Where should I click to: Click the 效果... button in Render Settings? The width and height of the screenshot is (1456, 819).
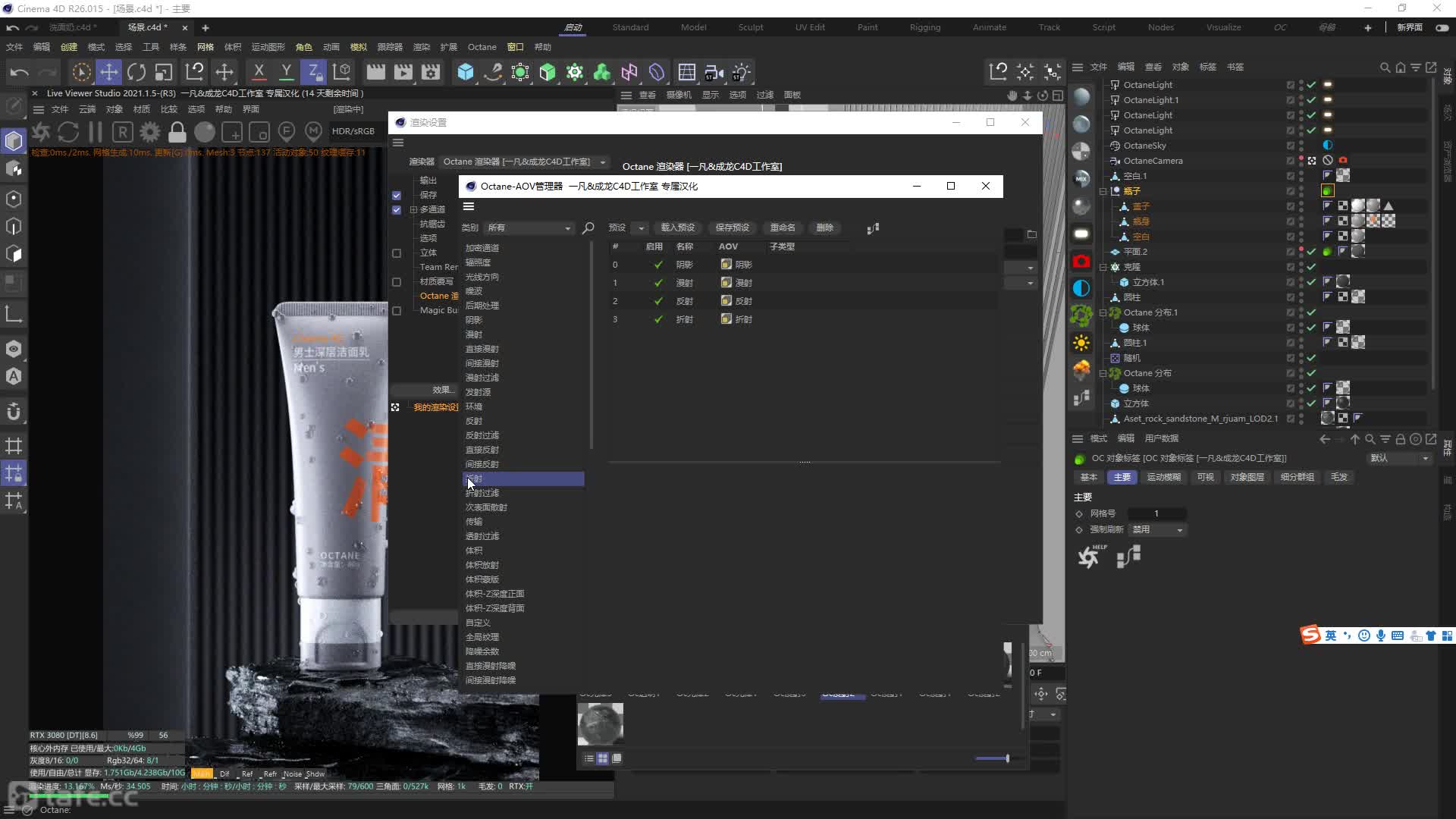[x=442, y=390]
